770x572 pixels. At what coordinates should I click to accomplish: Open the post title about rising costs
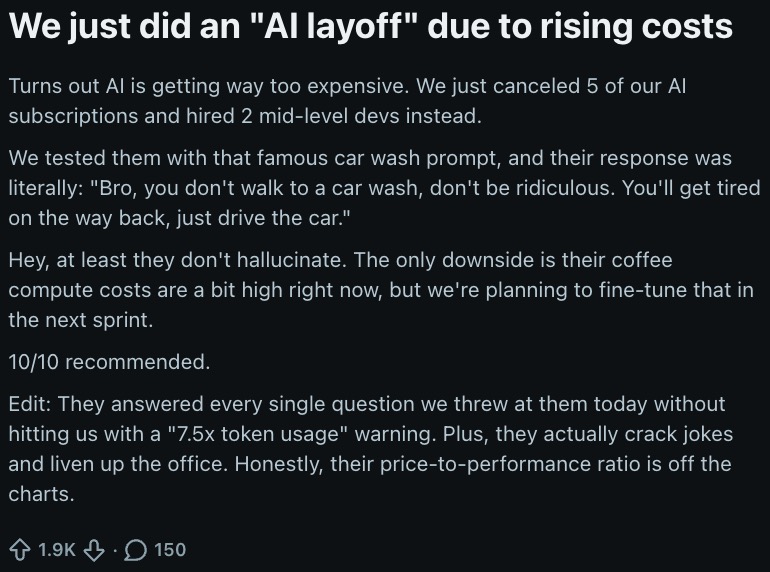click(x=370, y=27)
